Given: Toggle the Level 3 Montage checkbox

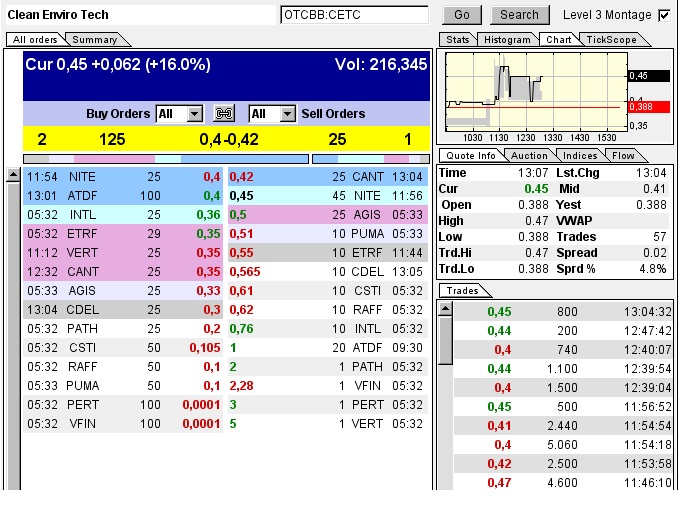Looking at the screenshot, I should [x=664, y=15].
